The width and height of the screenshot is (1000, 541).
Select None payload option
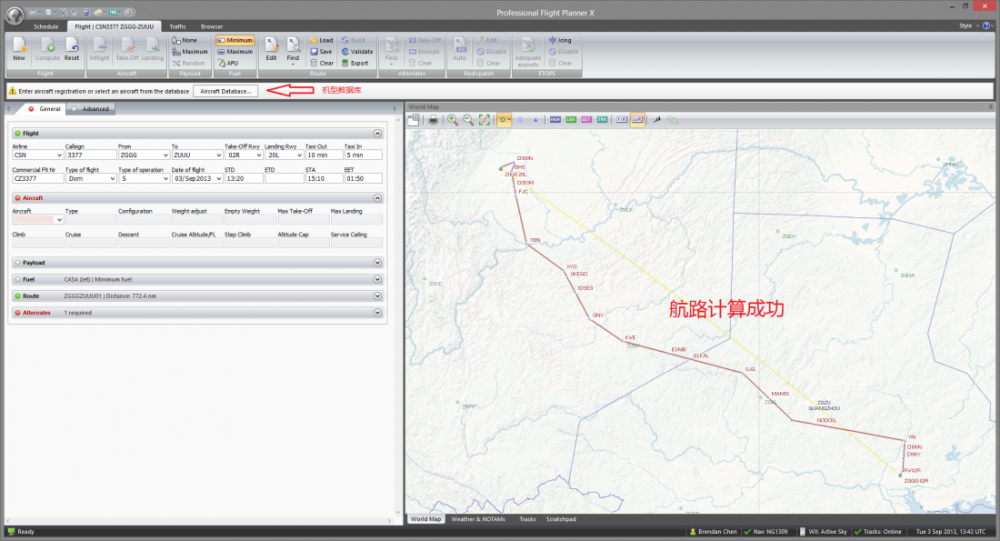pyautogui.click(x=185, y=40)
